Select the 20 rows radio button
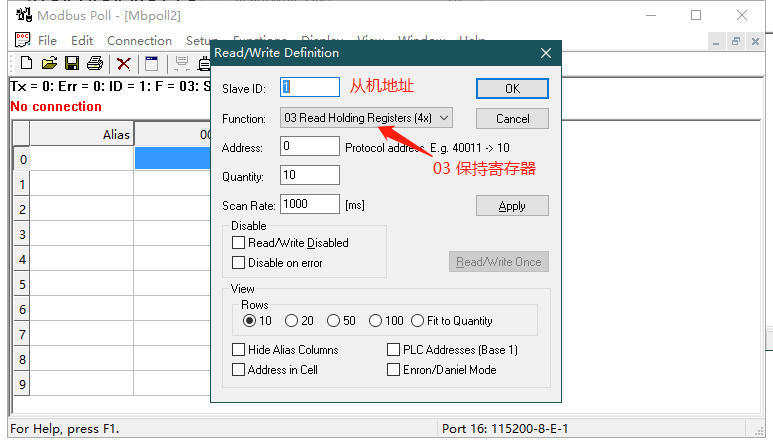 (291, 321)
